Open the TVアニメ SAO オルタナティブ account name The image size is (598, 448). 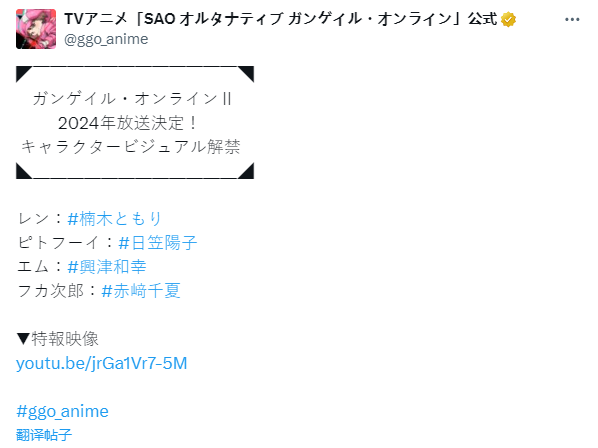click(281, 19)
